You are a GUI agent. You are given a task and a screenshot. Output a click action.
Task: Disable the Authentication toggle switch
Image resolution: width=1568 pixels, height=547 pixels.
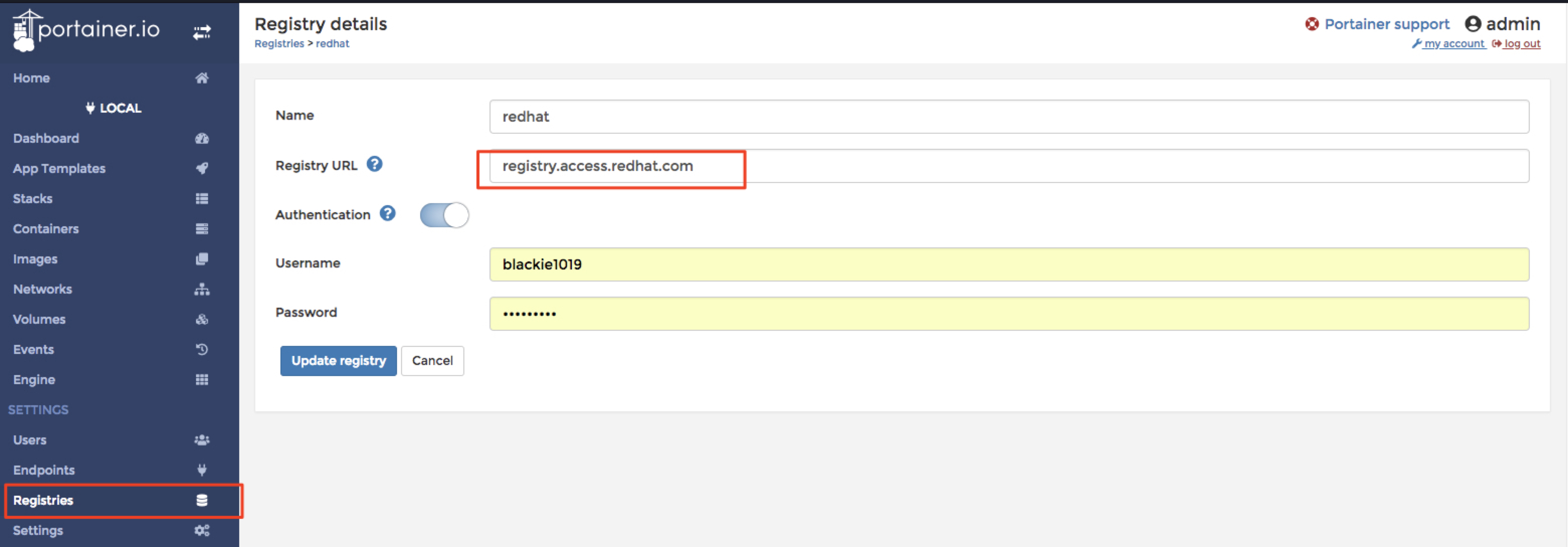pyautogui.click(x=444, y=215)
